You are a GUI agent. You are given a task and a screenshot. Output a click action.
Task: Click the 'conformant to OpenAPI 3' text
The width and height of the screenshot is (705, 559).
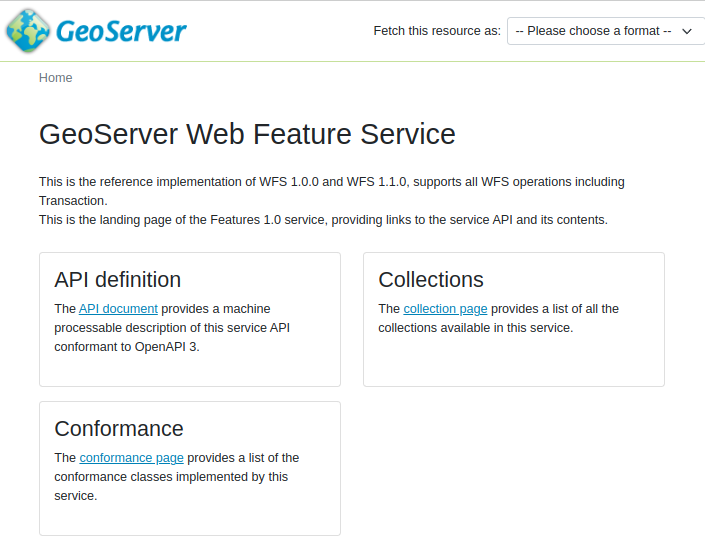(x=126, y=347)
